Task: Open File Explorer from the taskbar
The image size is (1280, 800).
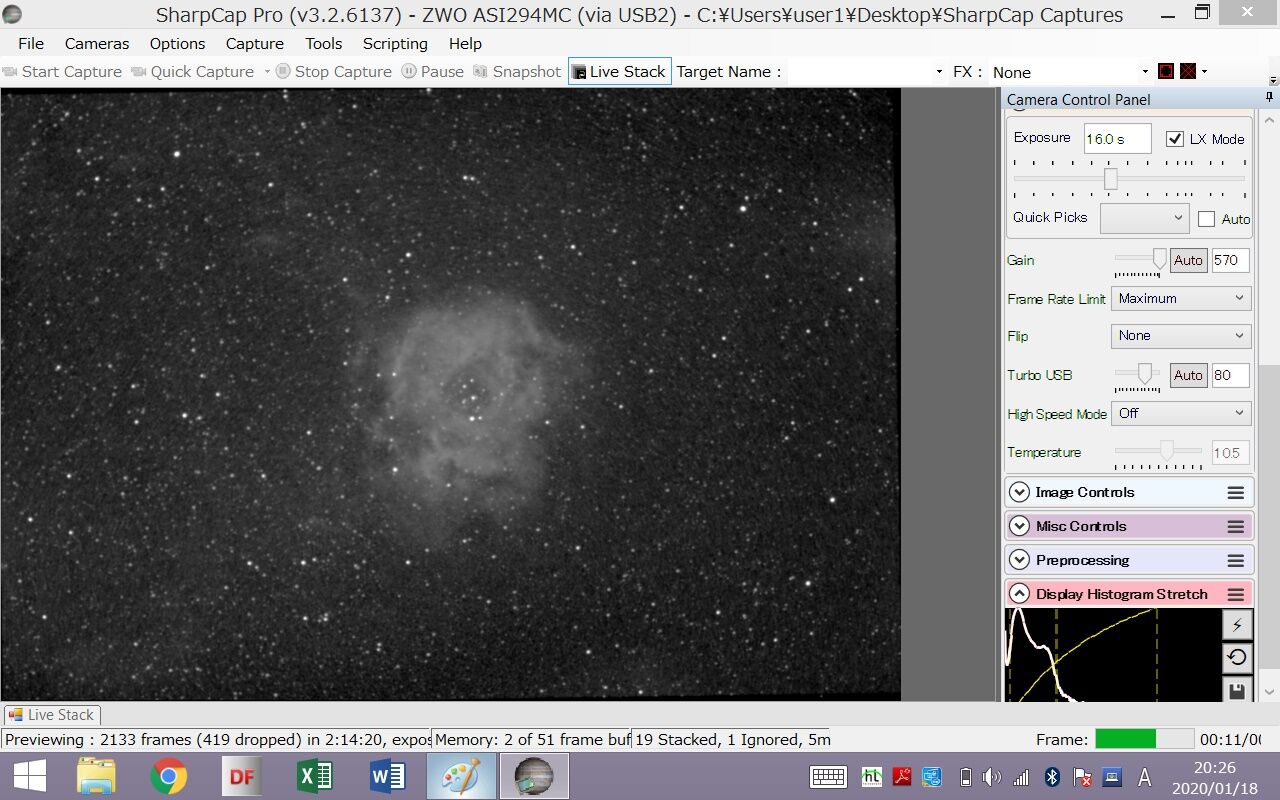Action: coord(96,777)
